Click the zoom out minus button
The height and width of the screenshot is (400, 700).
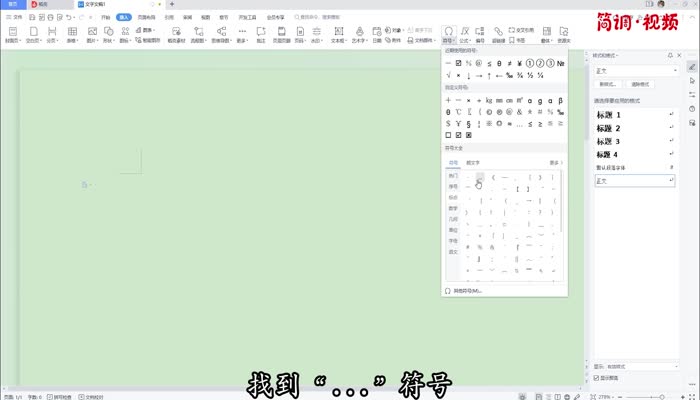pyautogui.click(x=620, y=396)
